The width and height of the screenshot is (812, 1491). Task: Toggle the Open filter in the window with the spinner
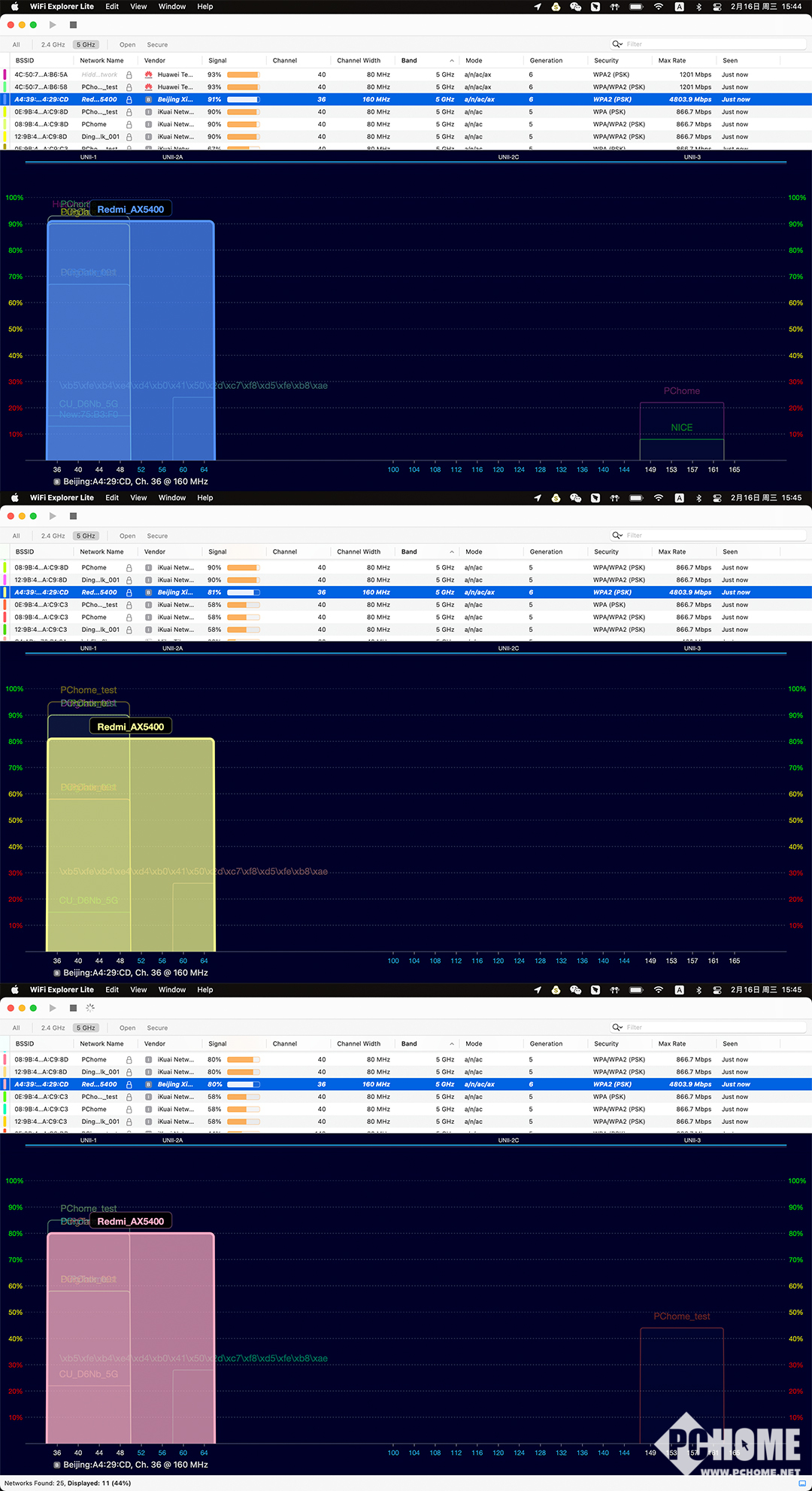[x=128, y=1028]
